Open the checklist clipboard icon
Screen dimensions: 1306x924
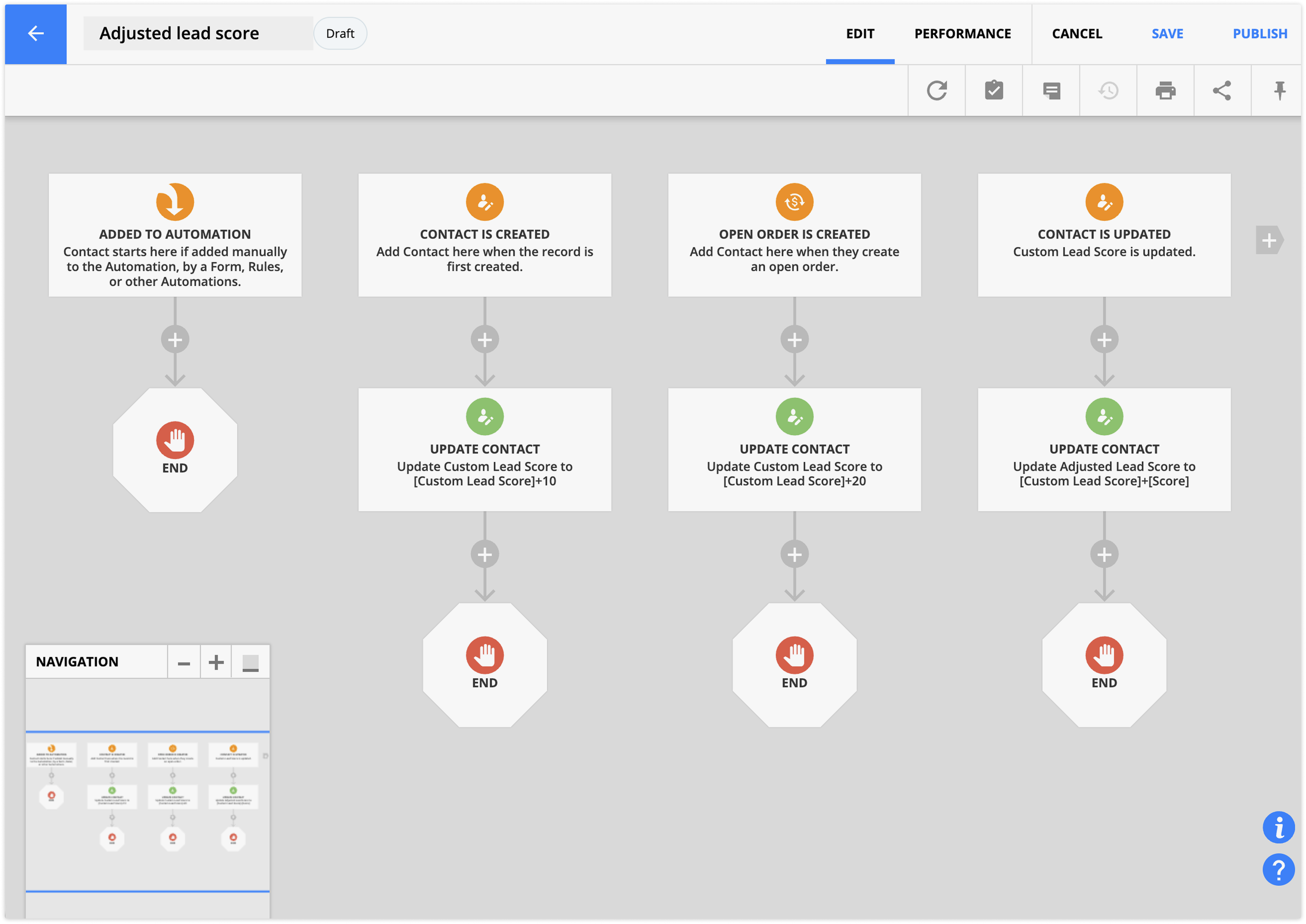tap(994, 91)
